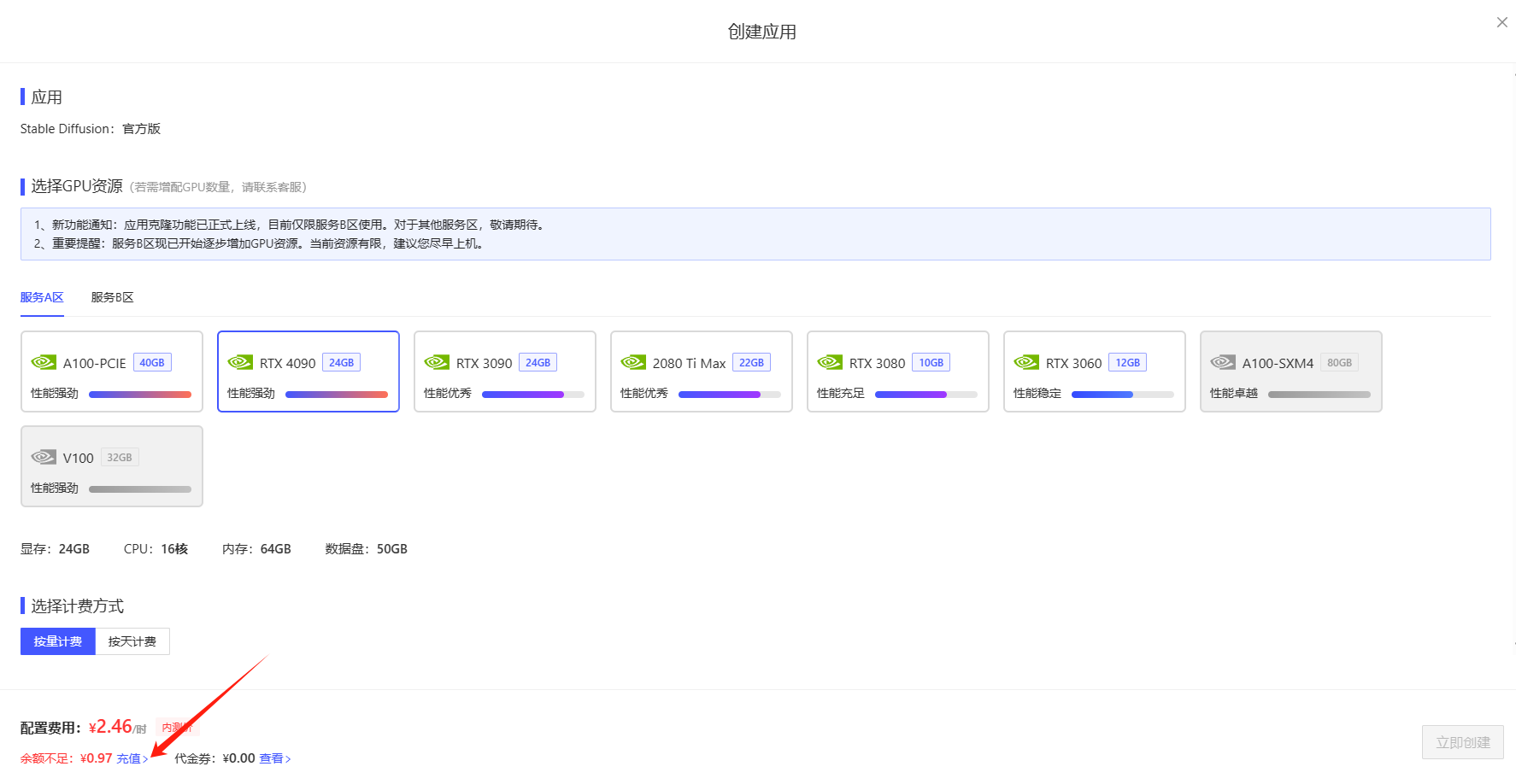Viewport: 1516px width, 784px height.
Task: Click the 12GB tag on RTX 3060
Action: coord(1128,362)
